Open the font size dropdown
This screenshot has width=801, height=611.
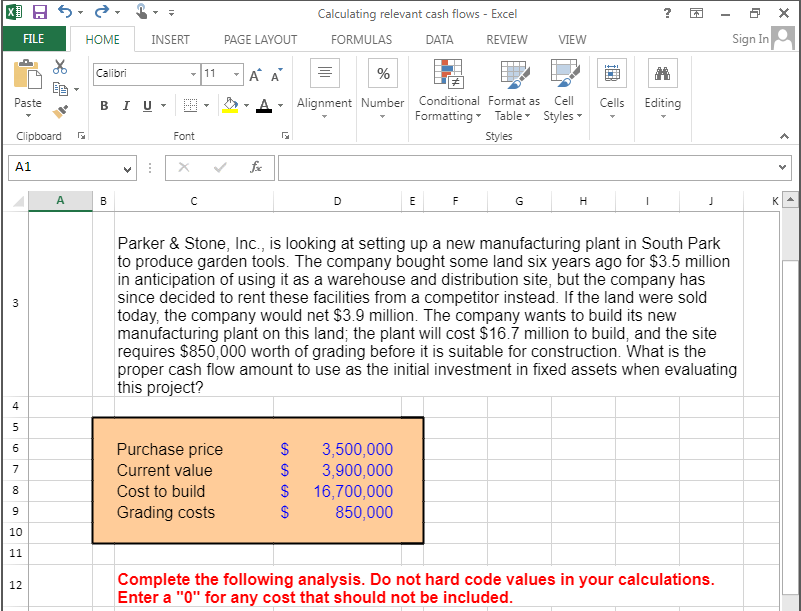click(x=236, y=74)
